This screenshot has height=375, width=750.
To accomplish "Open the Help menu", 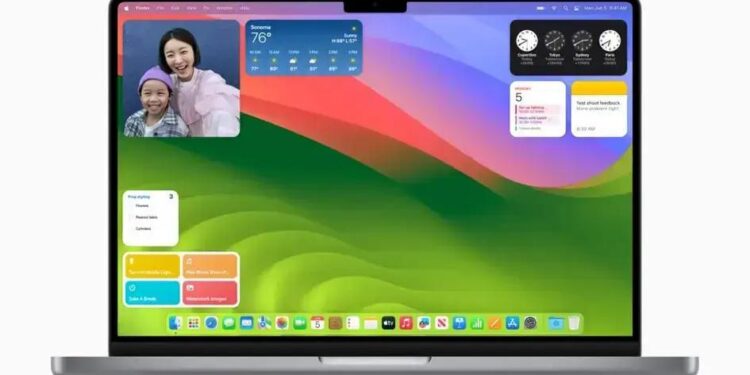I will (244, 8).
